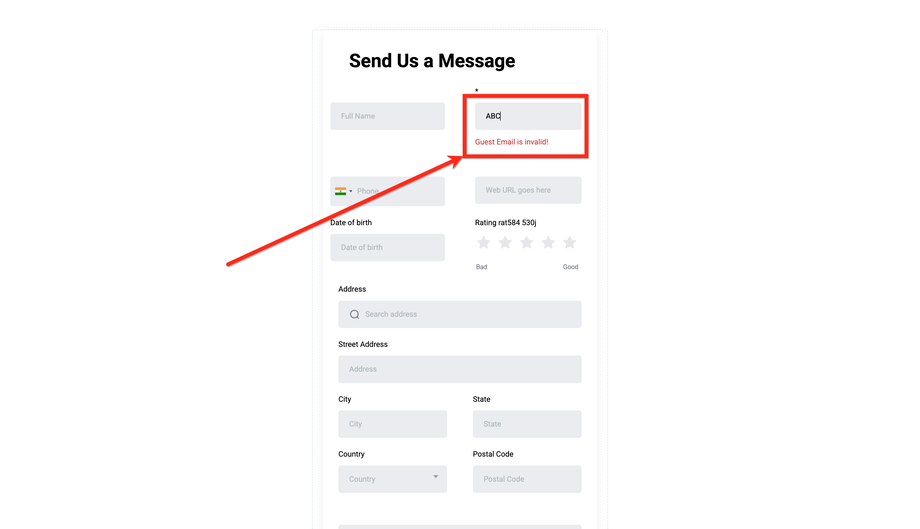Click the email field containing ABC

[x=528, y=116]
